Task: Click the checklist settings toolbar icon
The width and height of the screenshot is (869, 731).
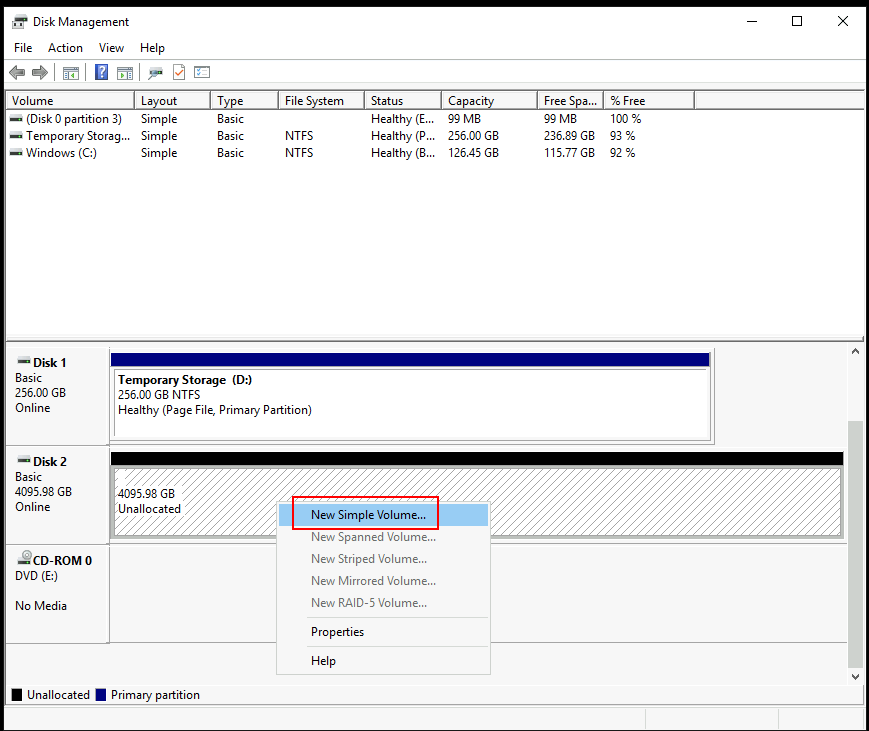Action: point(202,73)
